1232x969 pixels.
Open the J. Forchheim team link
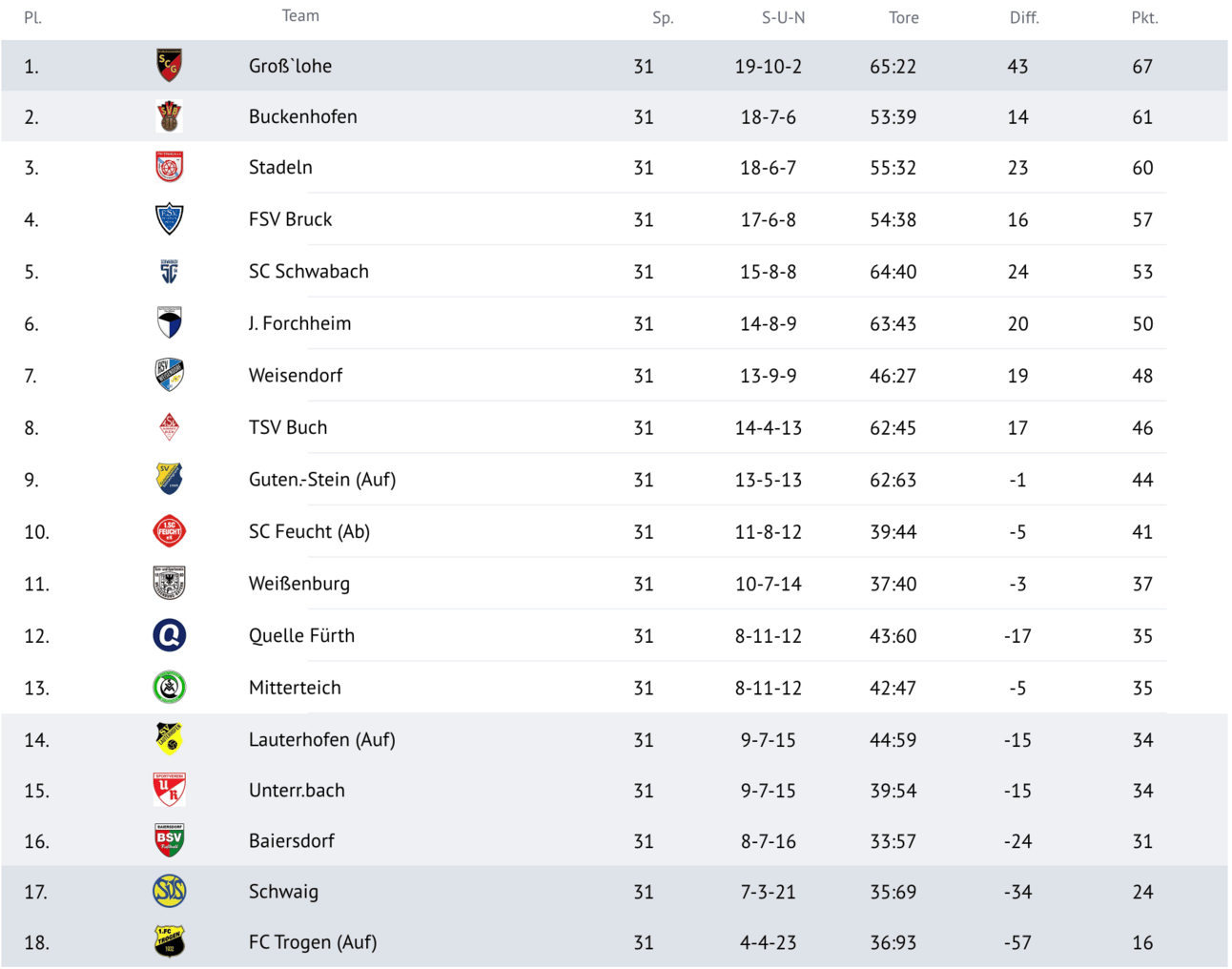pyautogui.click(x=299, y=323)
